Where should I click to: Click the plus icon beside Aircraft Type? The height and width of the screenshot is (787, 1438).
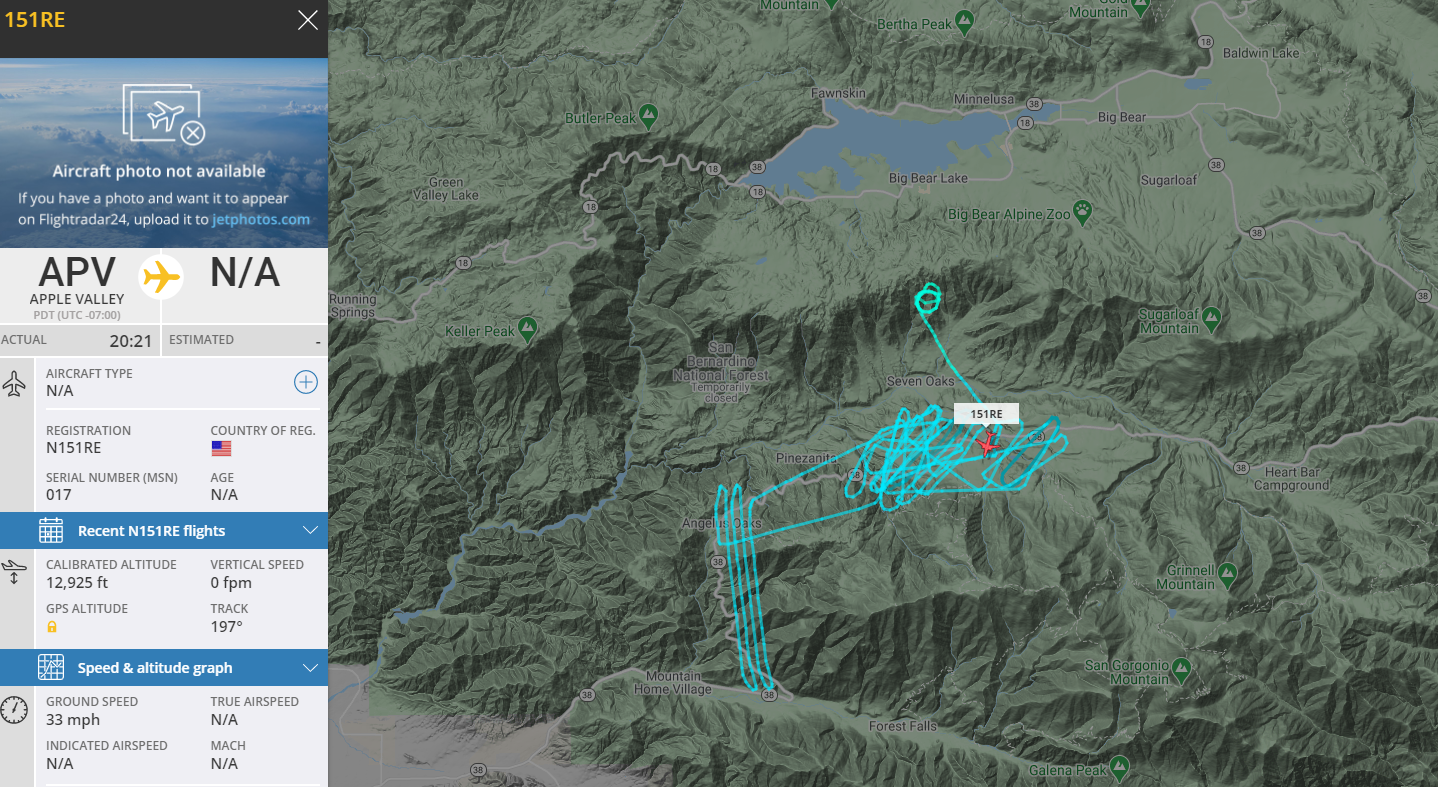click(x=306, y=382)
